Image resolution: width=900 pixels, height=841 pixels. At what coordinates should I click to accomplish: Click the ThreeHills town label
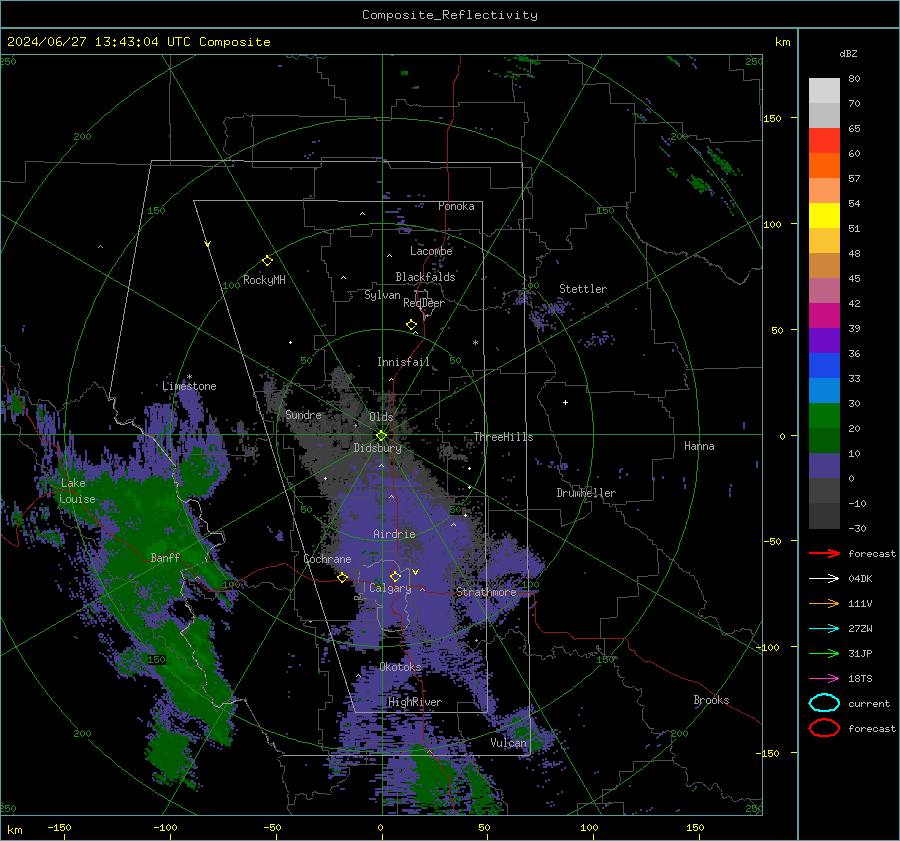(503, 437)
